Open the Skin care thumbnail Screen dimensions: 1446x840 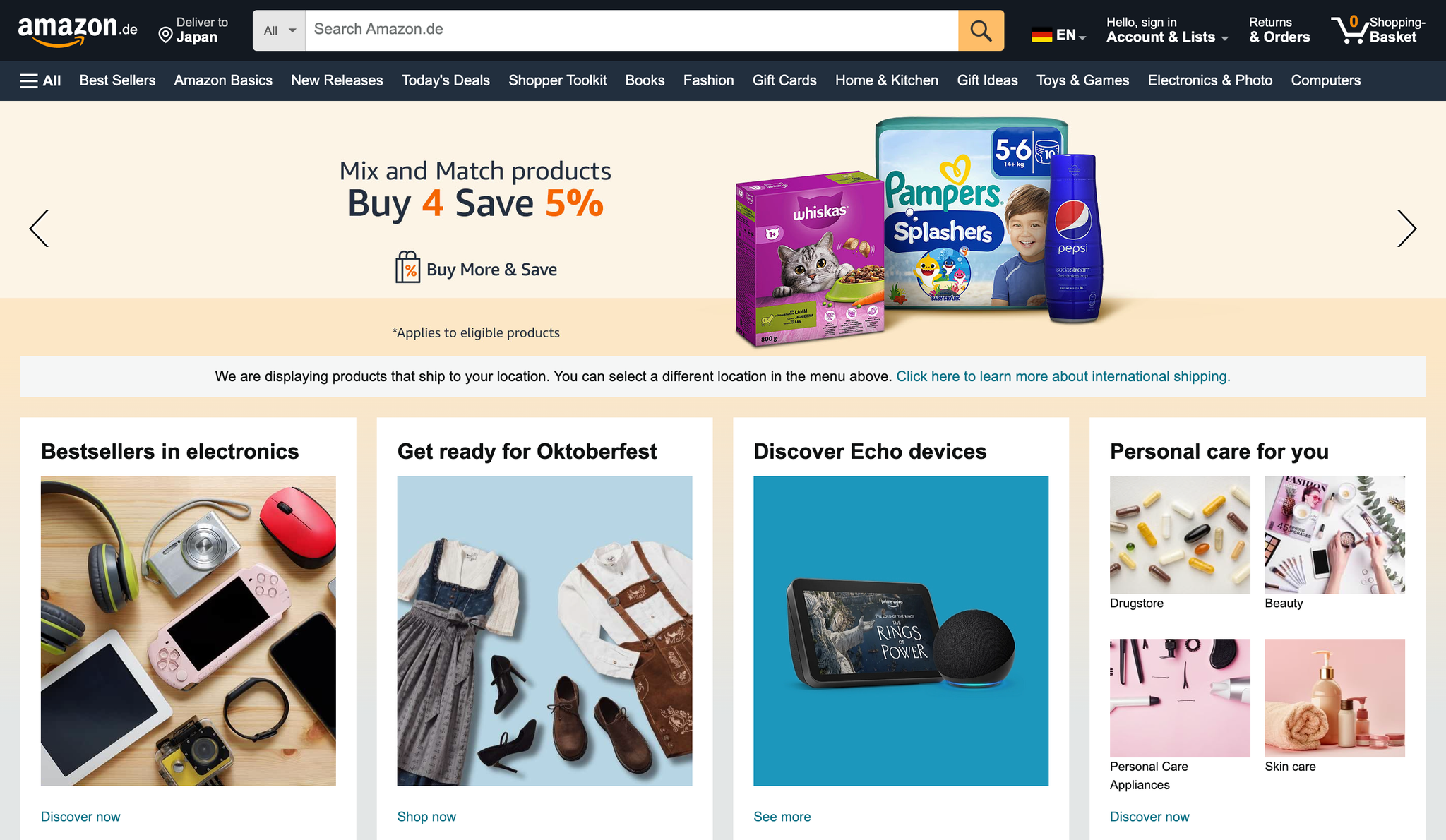tap(1334, 698)
